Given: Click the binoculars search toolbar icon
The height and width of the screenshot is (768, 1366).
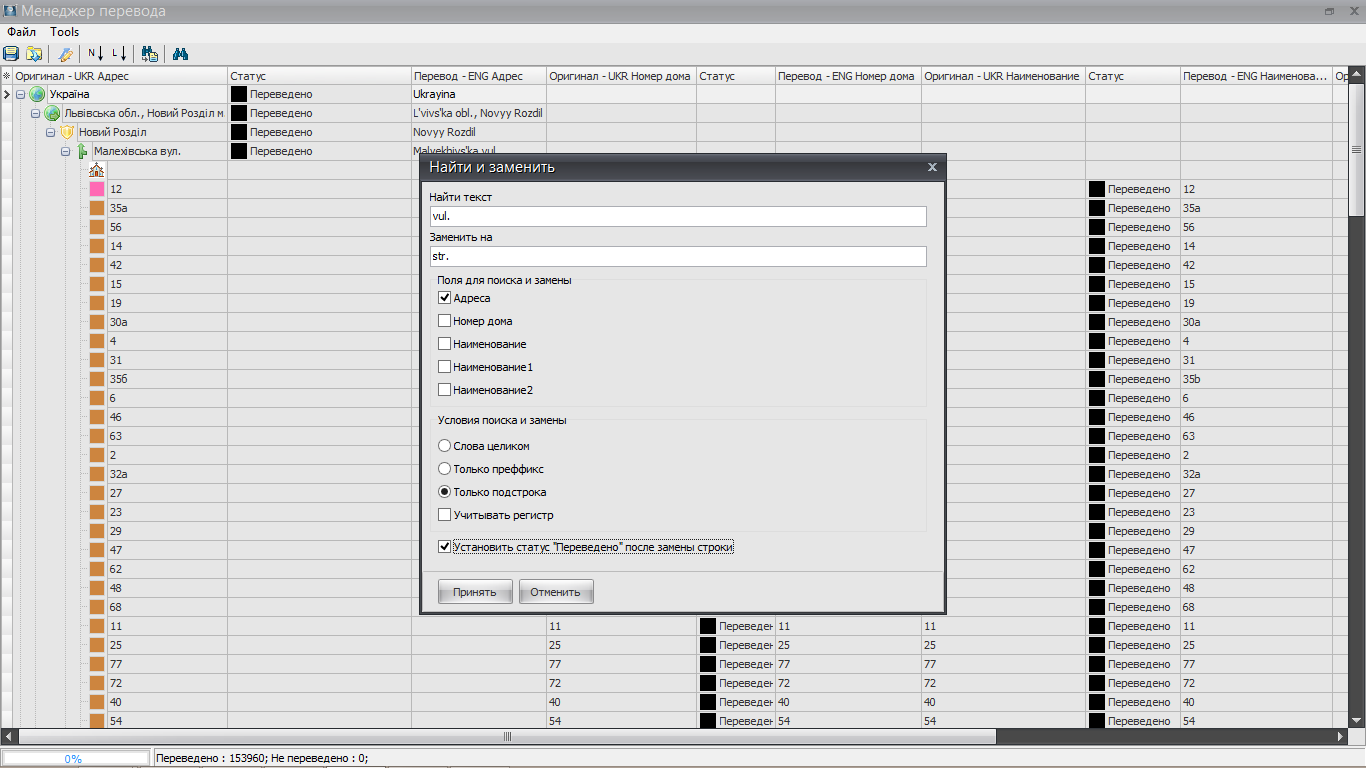Looking at the screenshot, I should 181,54.
